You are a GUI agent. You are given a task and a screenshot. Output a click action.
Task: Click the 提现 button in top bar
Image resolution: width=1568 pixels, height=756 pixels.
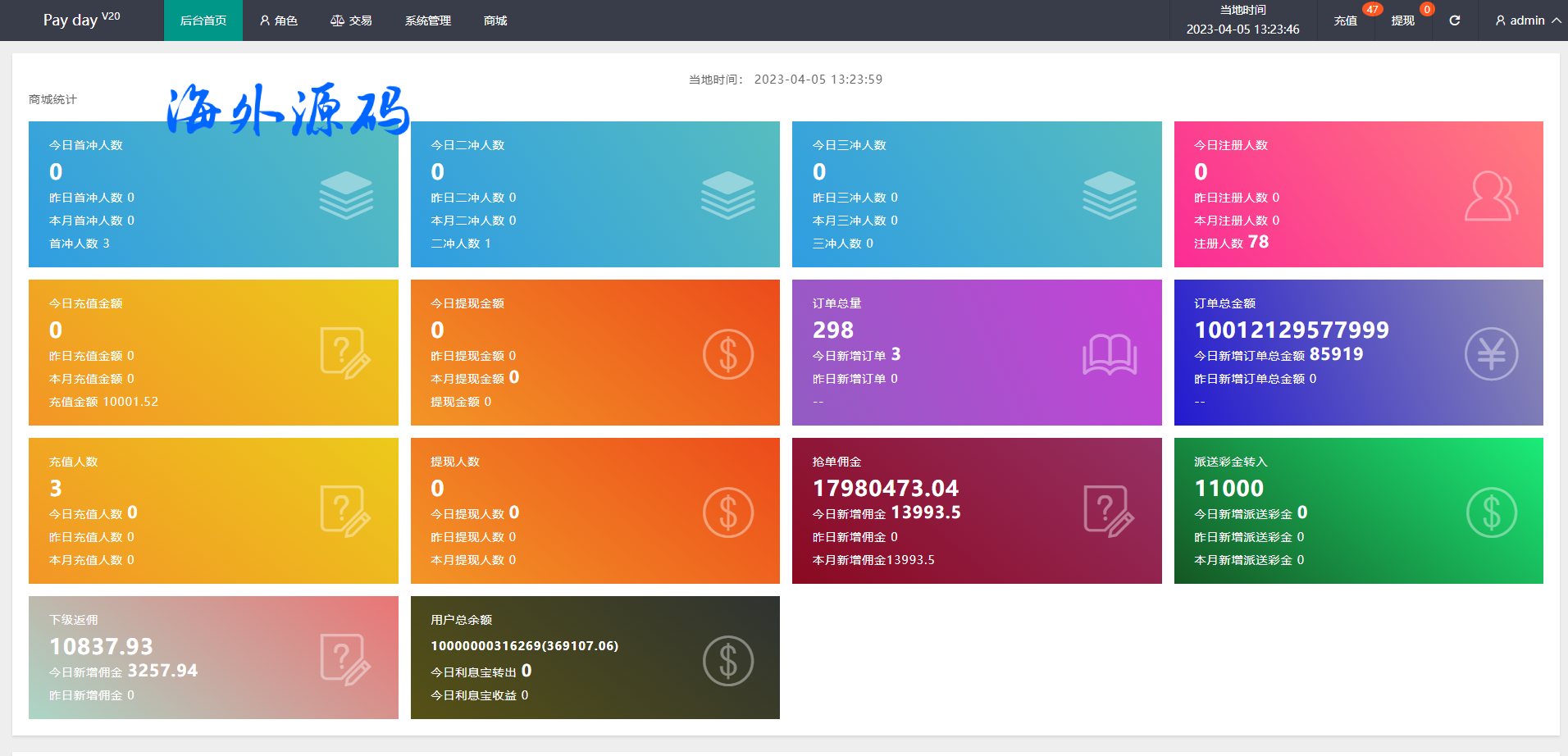[1402, 20]
